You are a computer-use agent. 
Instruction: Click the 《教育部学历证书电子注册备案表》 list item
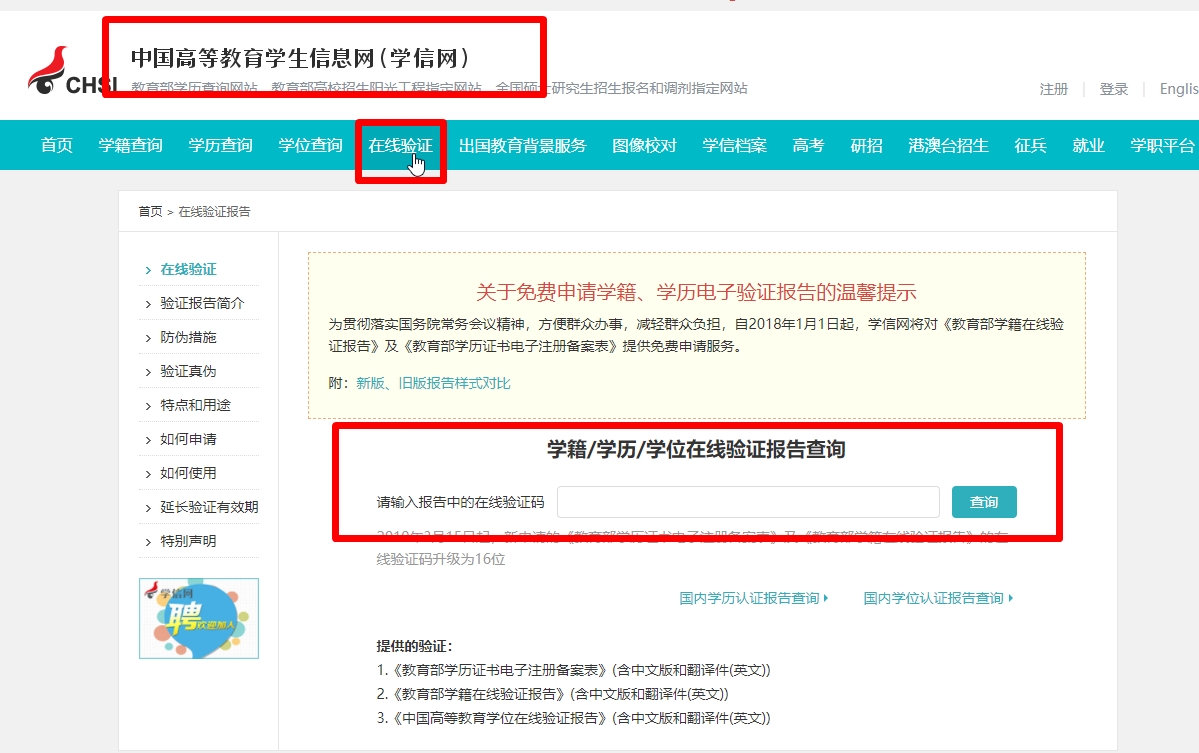574,670
